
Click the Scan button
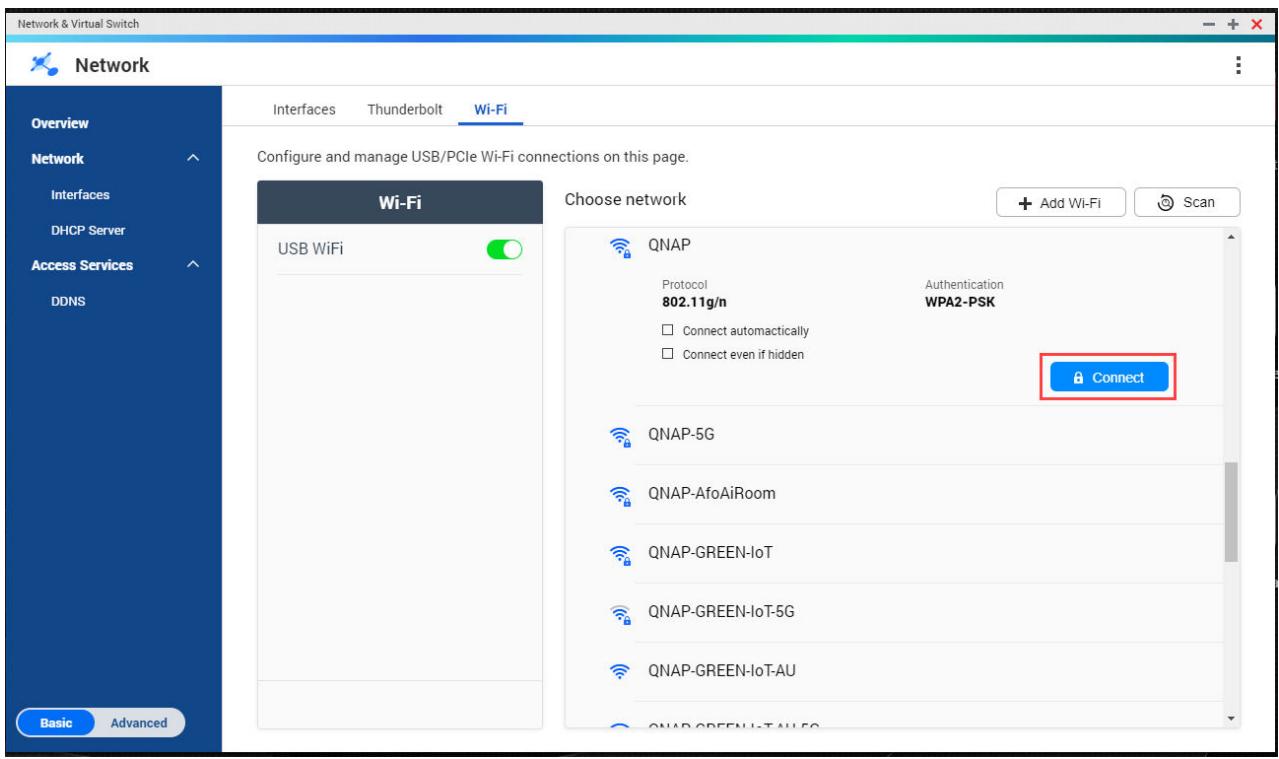click(x=1187, y=203)
